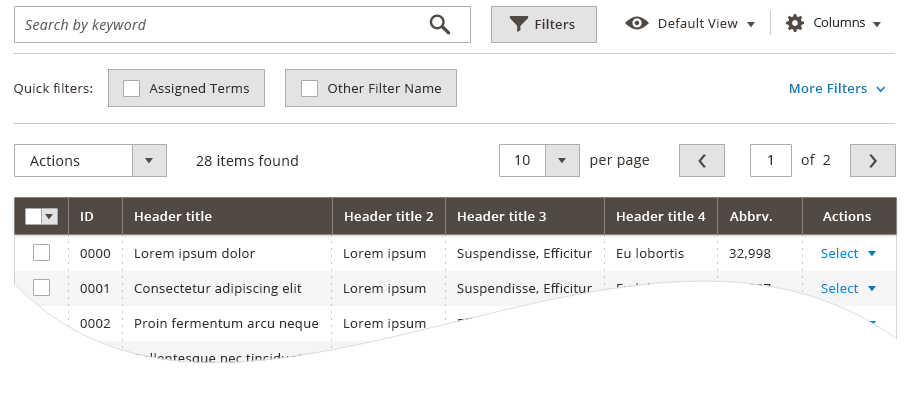Click the gear icon for Columns

click(x=795, y=23)
